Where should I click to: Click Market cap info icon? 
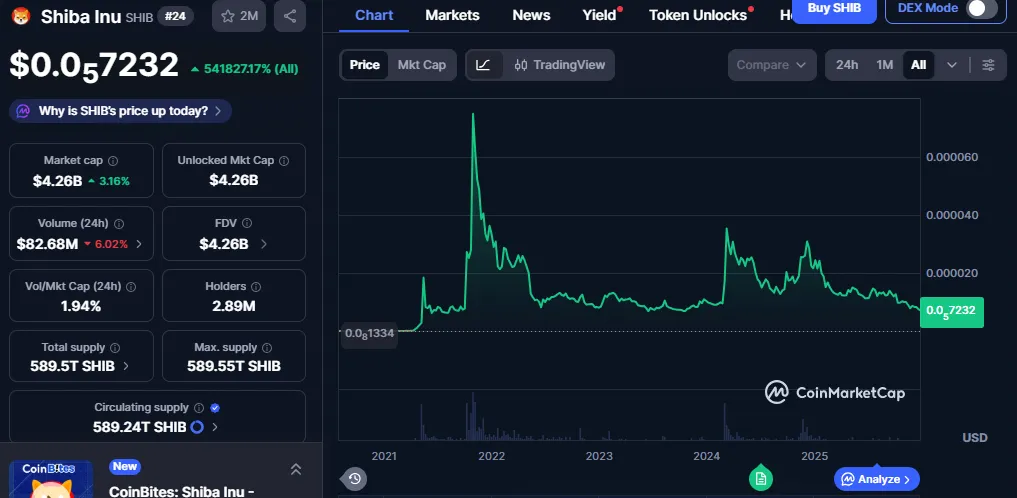(x=113, y=161)
